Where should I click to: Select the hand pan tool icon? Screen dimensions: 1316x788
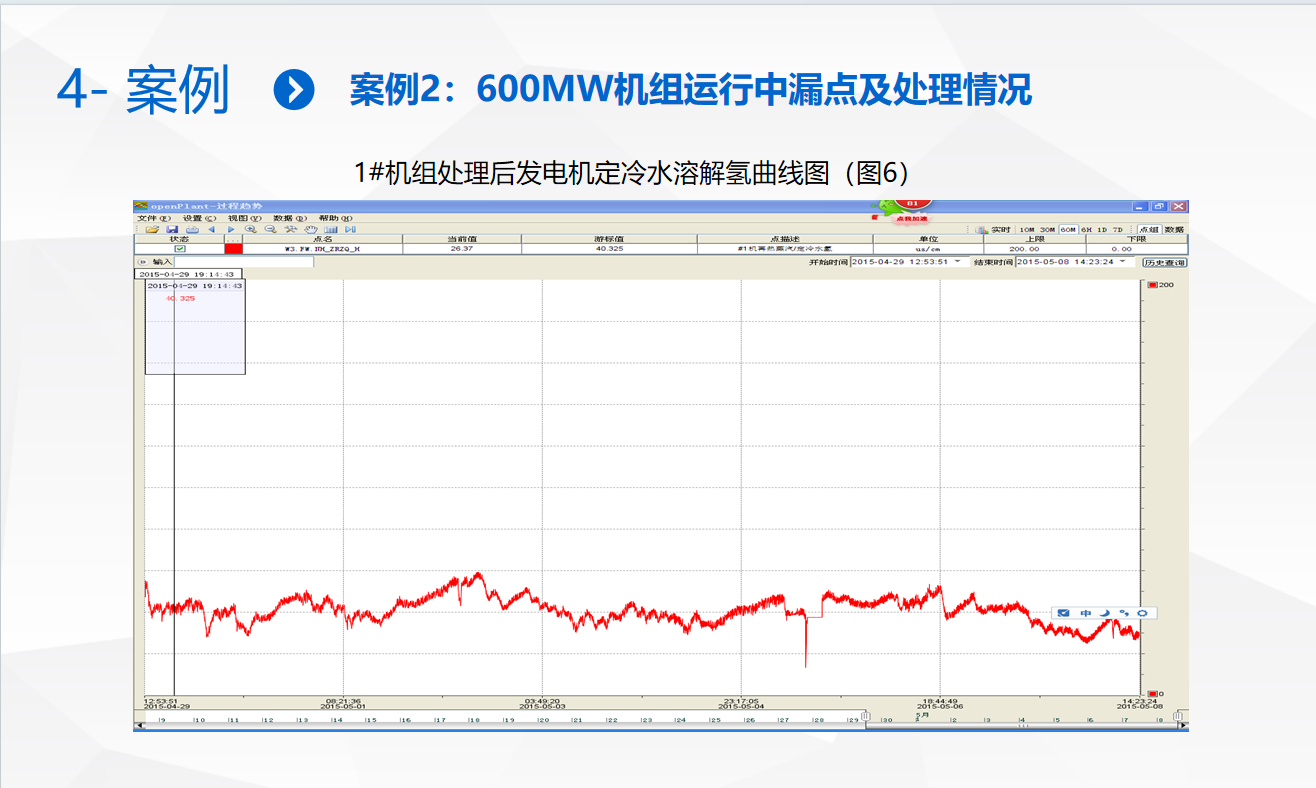click(311, 229)
